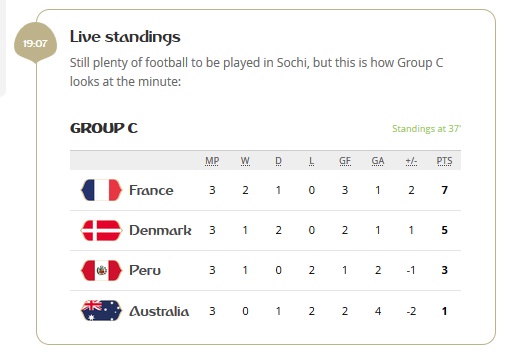Click the GF column header

(345, 161)
